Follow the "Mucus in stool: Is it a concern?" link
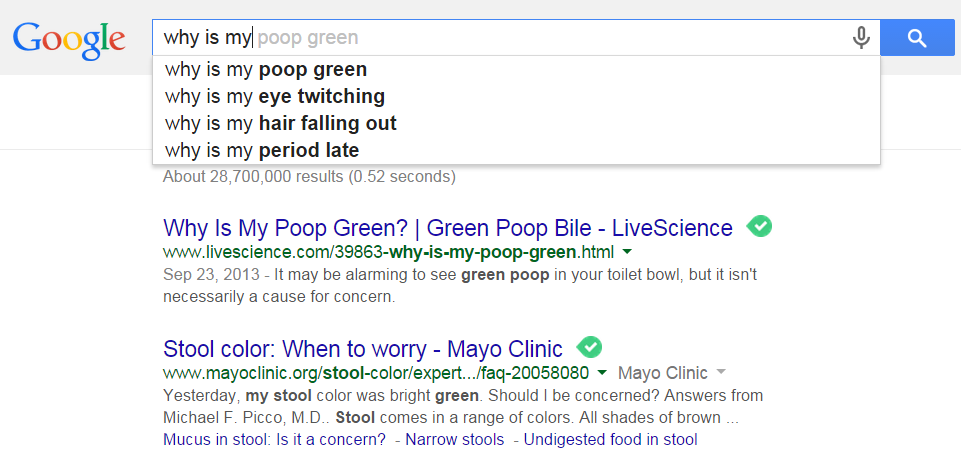Screen dimensions: 961x465 pyautogui.click(x=274, y=440)
